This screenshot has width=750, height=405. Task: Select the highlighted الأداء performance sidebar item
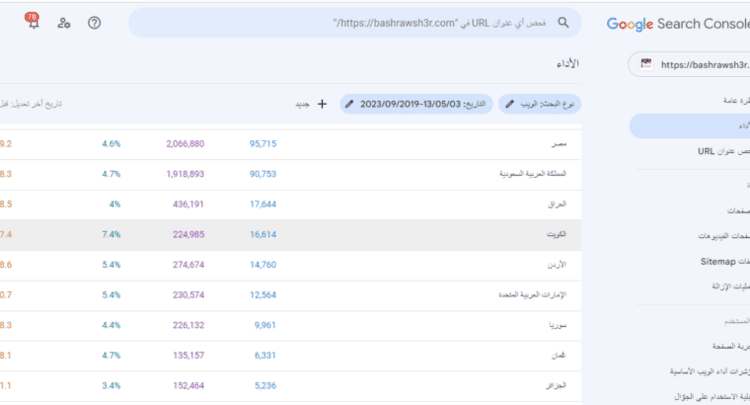click(689, 126)
